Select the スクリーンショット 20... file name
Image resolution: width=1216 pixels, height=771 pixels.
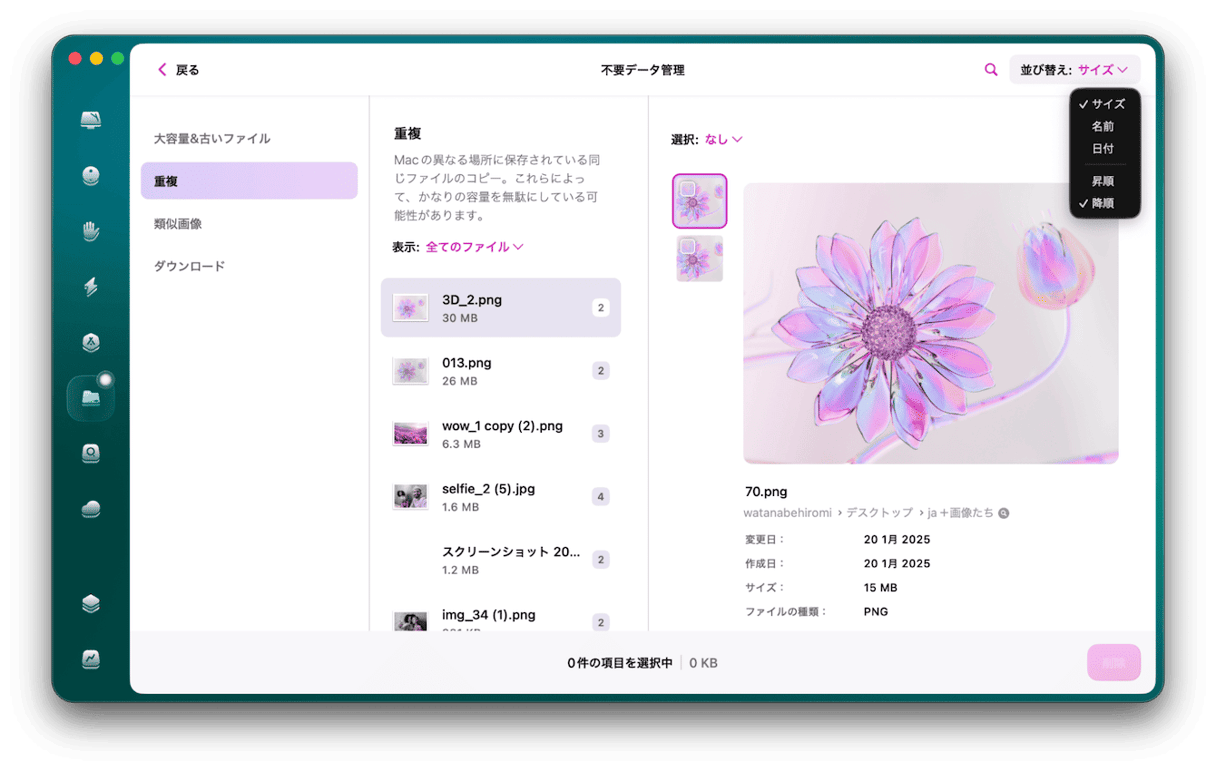pyautogui.click(x=510, y=552)
